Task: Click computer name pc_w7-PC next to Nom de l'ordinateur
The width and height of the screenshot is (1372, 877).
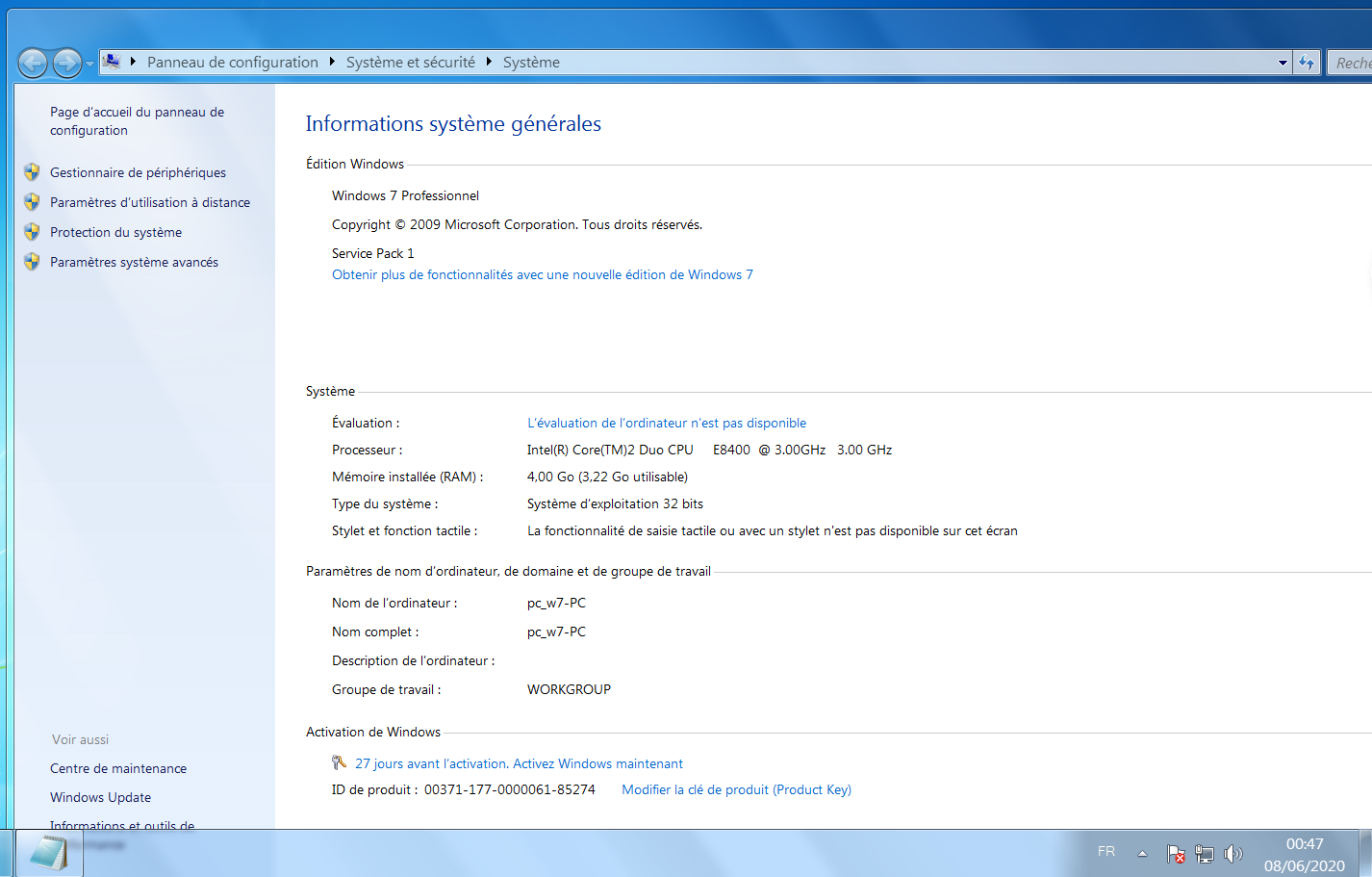Action: [556, 603]
